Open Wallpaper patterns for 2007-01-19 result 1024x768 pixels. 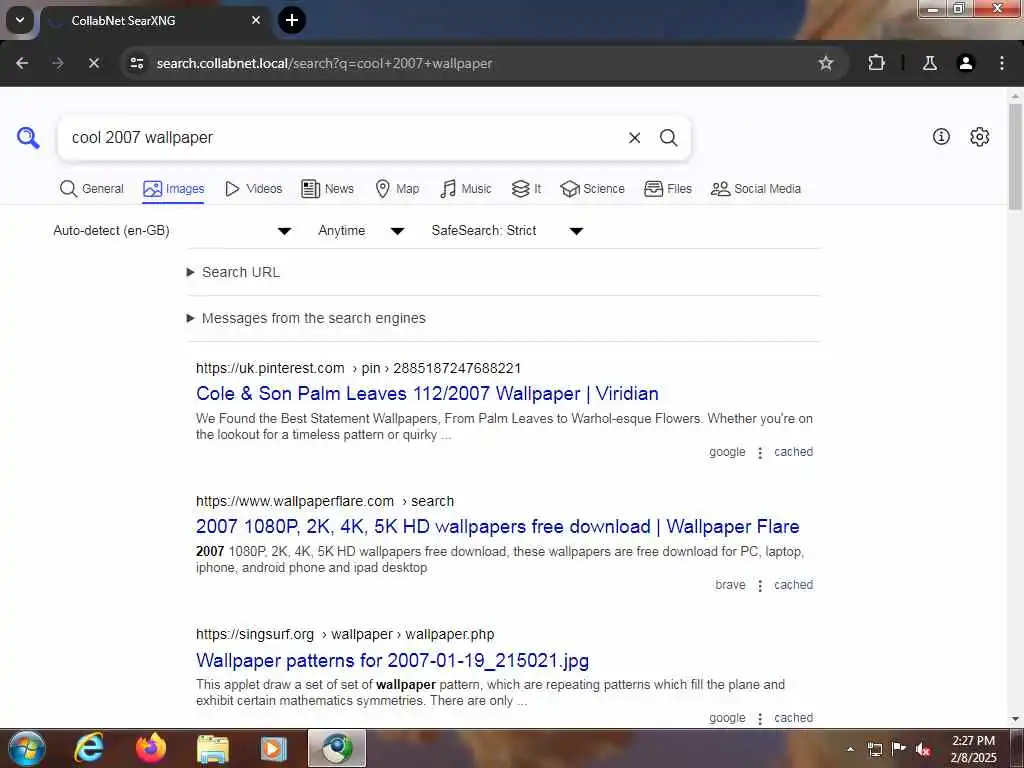click(392, 660)
